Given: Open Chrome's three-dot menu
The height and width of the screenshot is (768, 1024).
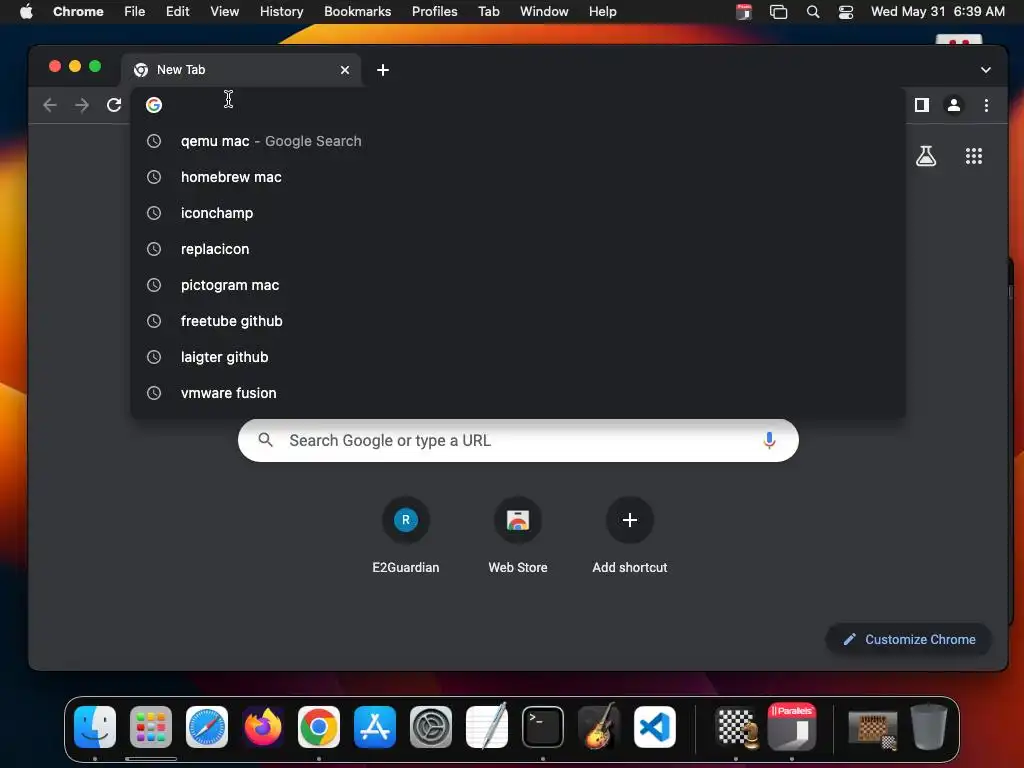Looking at the screenshot, I should point(986,105).
